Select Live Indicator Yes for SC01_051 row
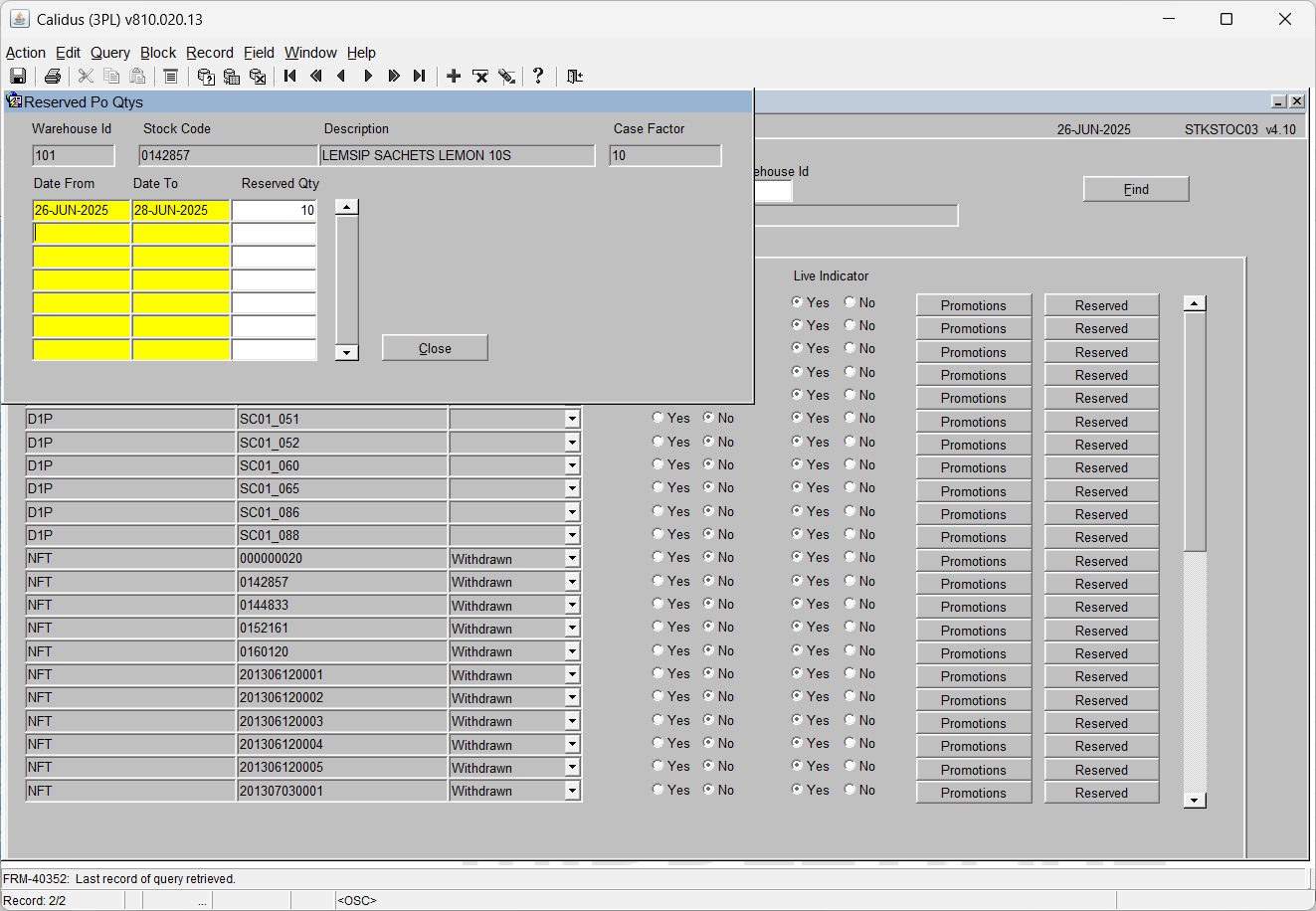The height and width of the screenshot is (911, 1316). click(797, 418)
